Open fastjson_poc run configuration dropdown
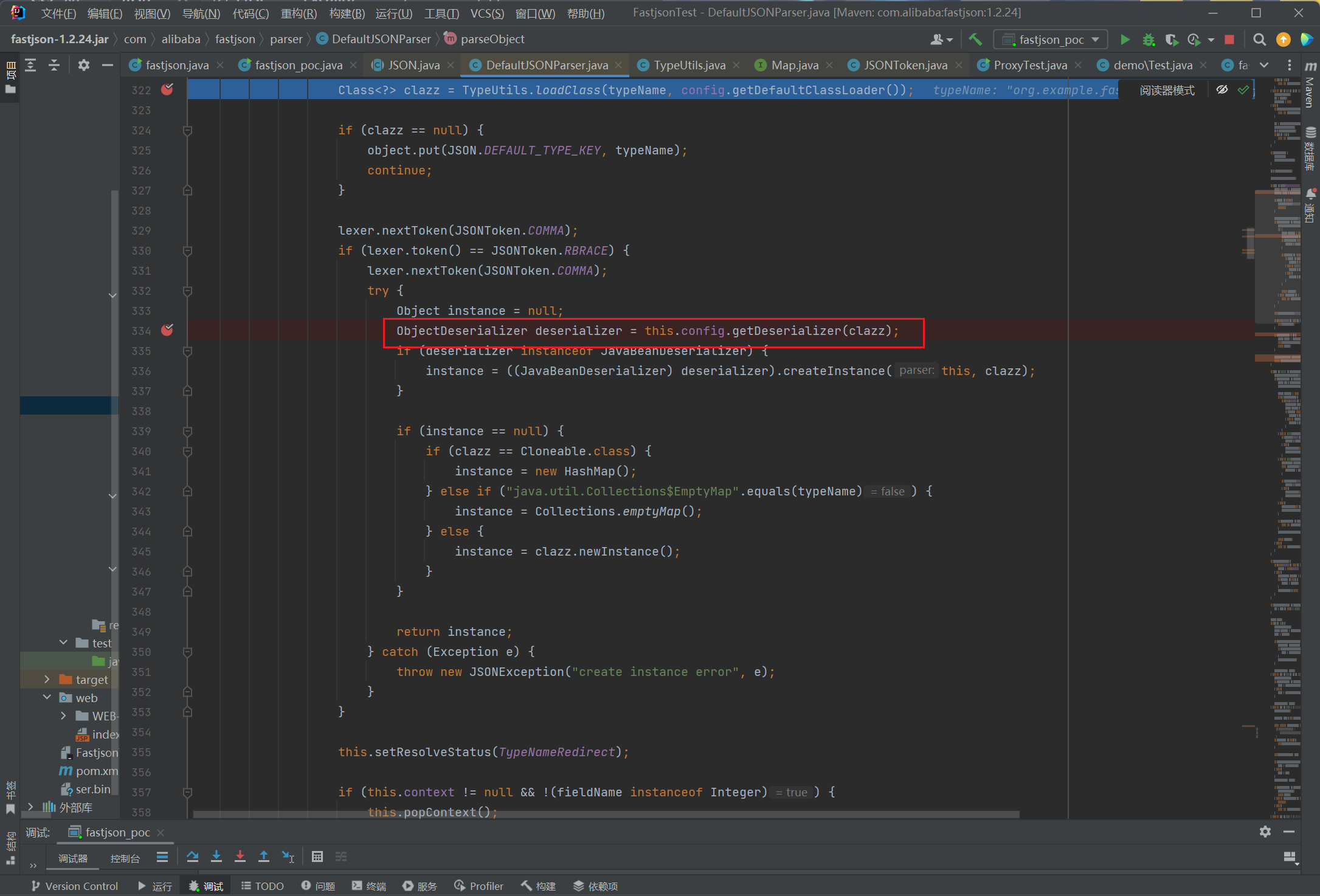Viewport: 1320px width, 896px height. click(x=1051, y=40)
